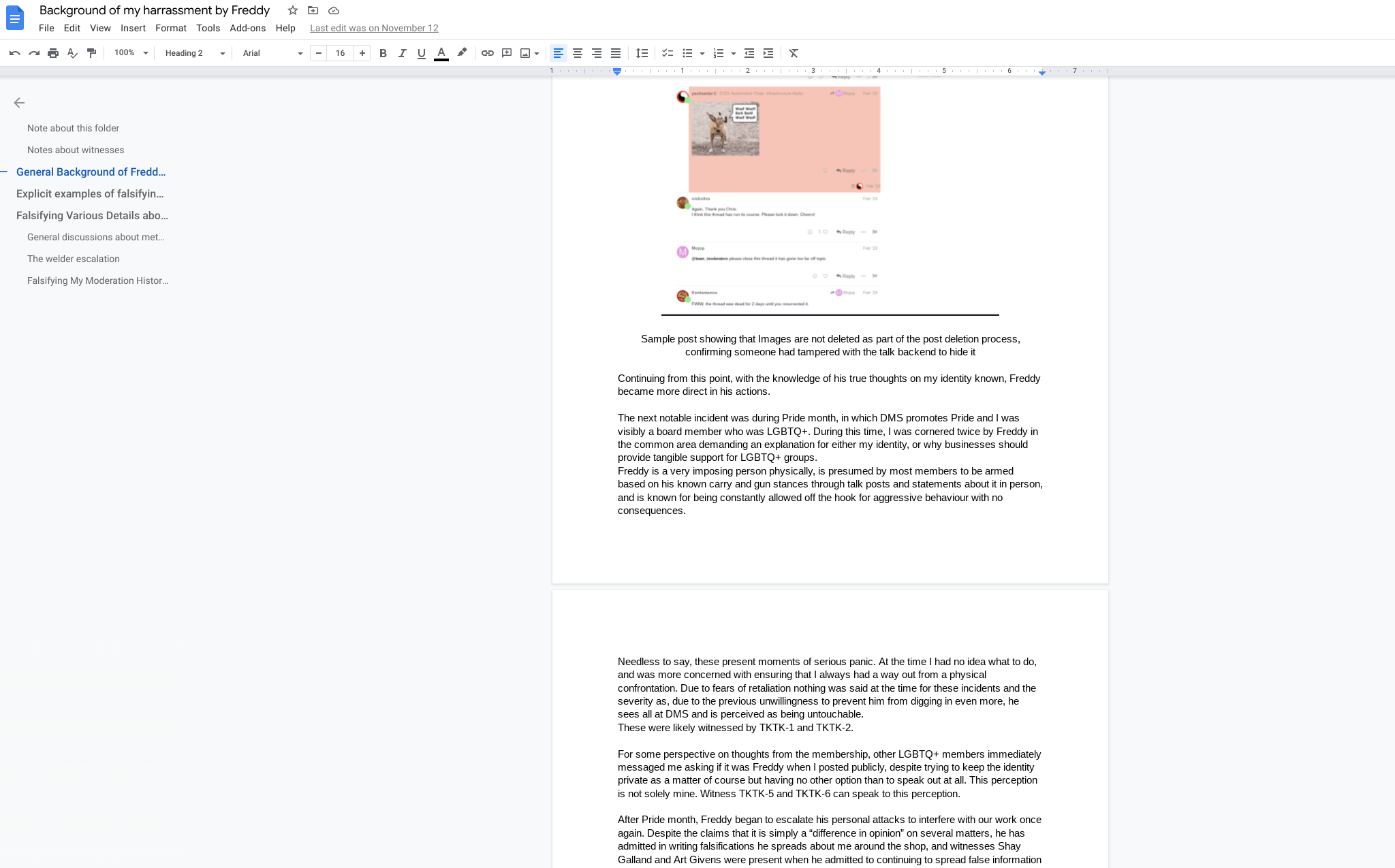Open the text color picker
Viewport: 1395px width, 868px height.
pos(441,53)
